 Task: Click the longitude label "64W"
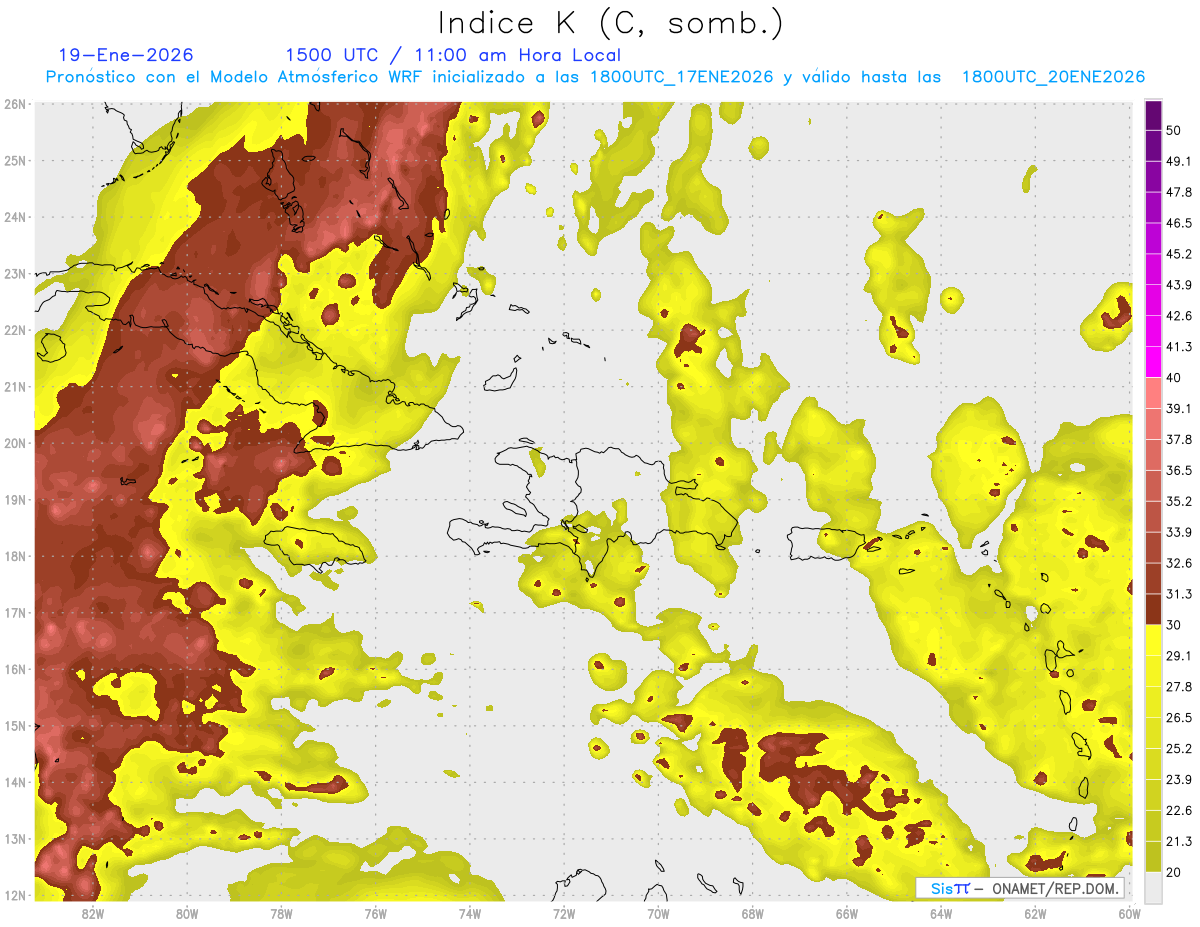click(941, 913)
